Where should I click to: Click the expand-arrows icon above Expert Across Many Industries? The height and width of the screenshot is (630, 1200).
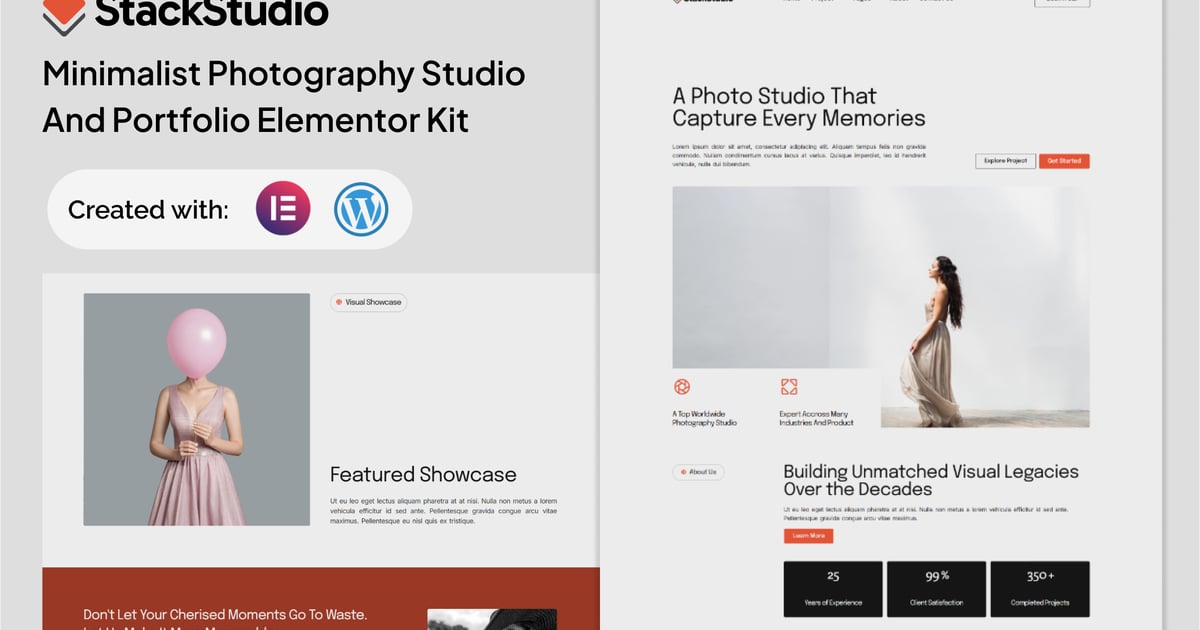789,387
